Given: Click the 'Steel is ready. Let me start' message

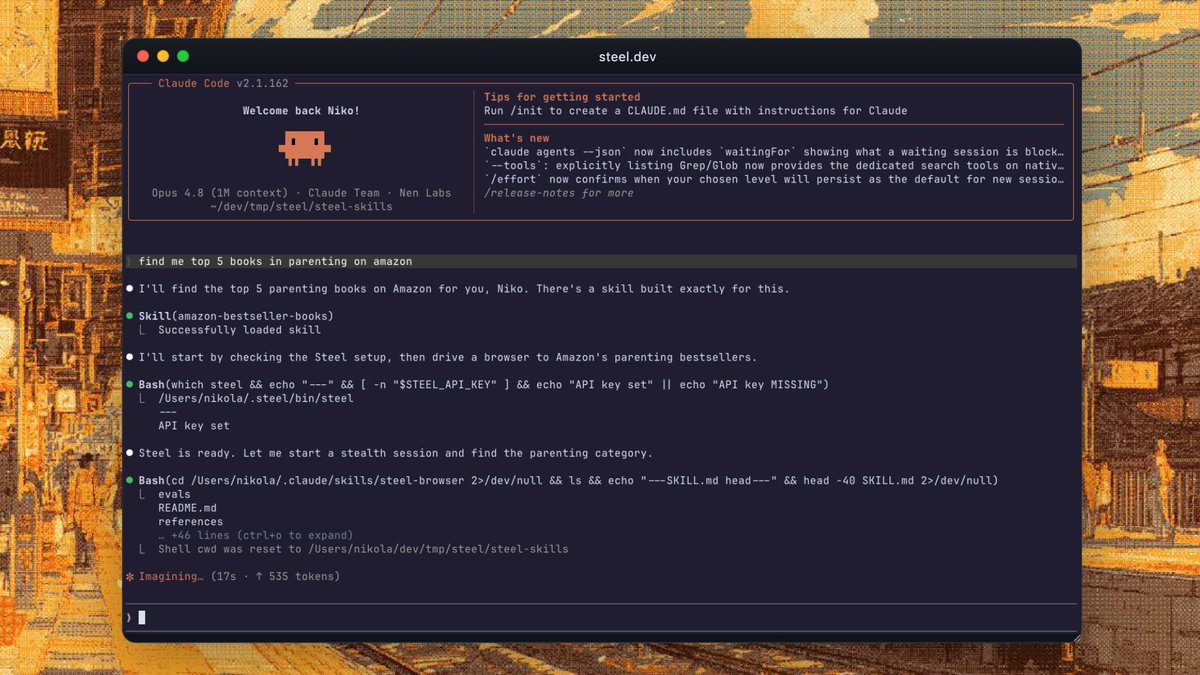Looking at the screenshot, I should tap(396, 453).
